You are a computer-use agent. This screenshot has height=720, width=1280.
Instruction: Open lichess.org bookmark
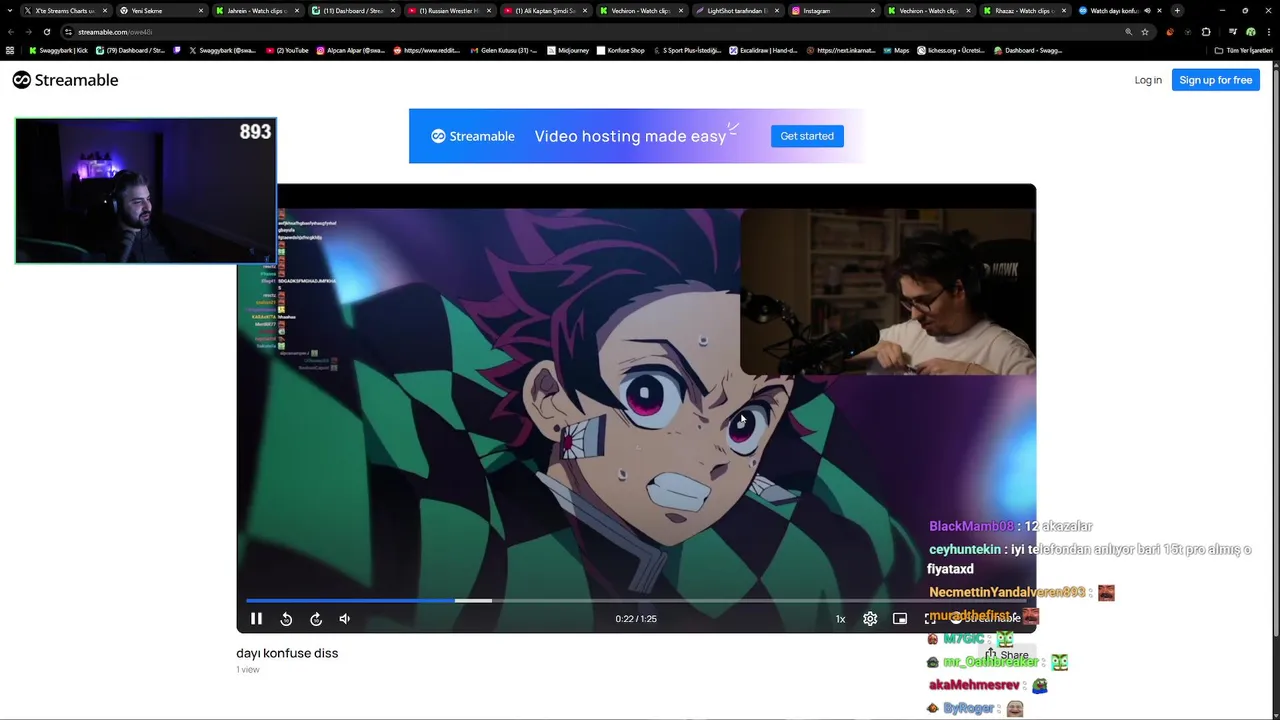(x=950, y=50)
